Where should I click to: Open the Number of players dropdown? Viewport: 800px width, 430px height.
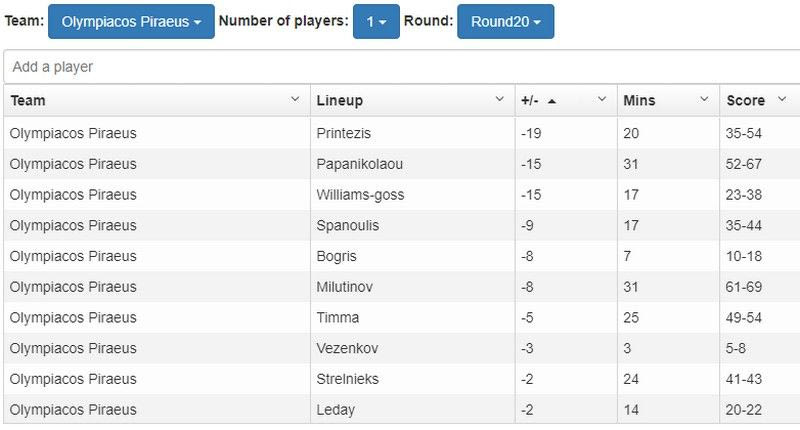(376, 21)
